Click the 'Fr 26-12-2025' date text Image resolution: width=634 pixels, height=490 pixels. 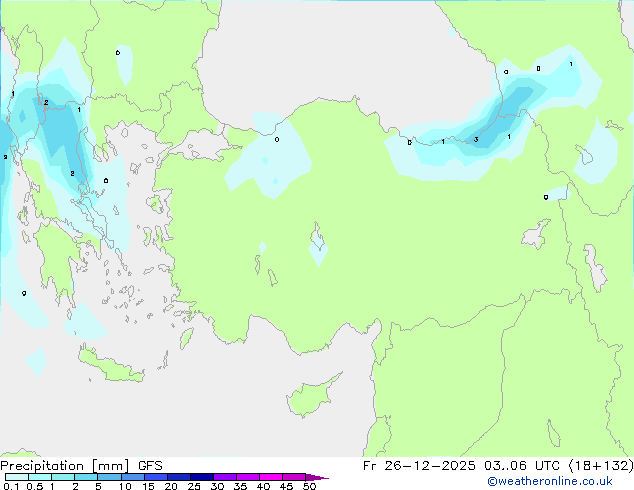pos(419,466)
